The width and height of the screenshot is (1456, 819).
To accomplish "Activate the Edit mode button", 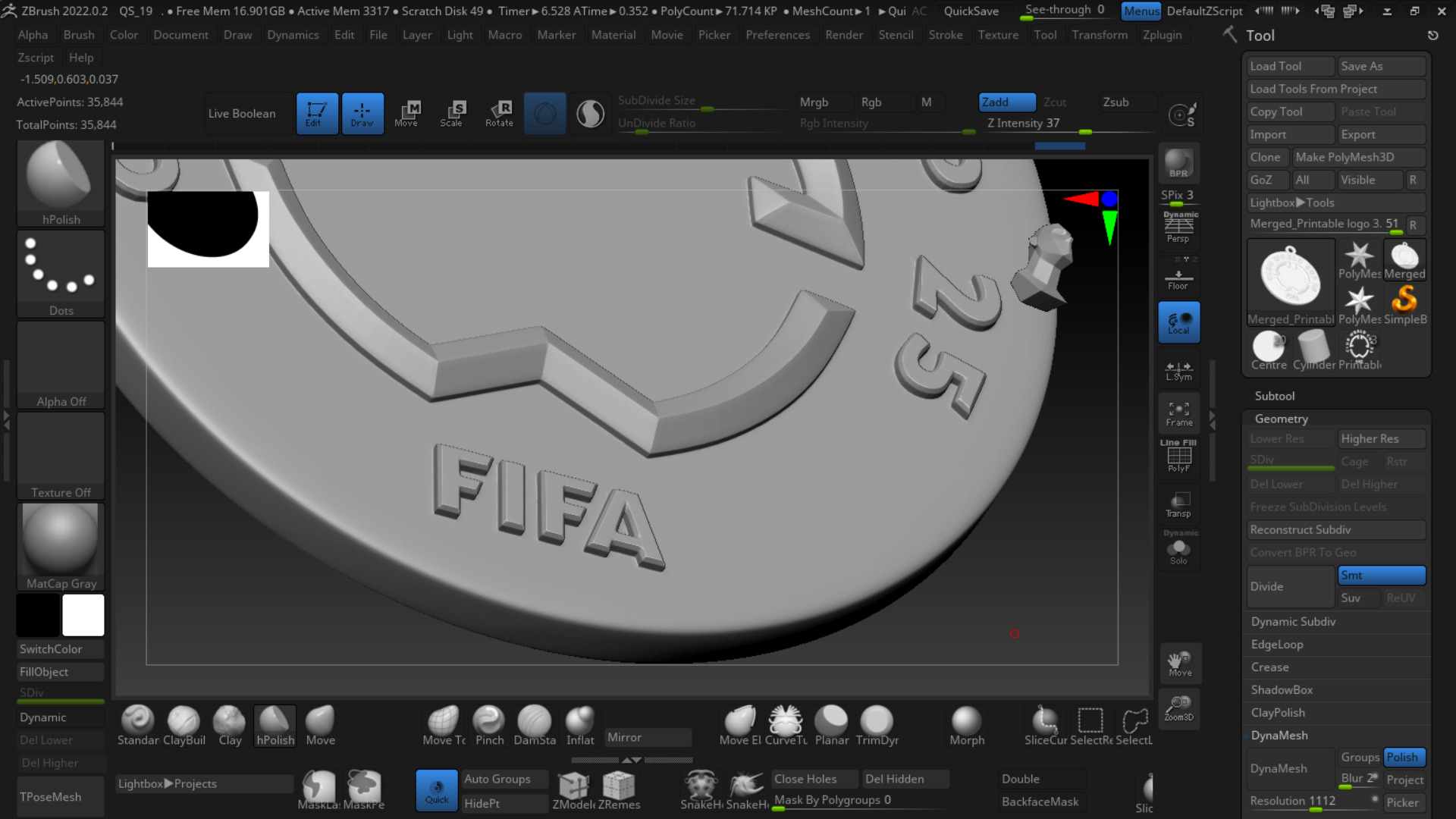I will [x=317, y=113].
